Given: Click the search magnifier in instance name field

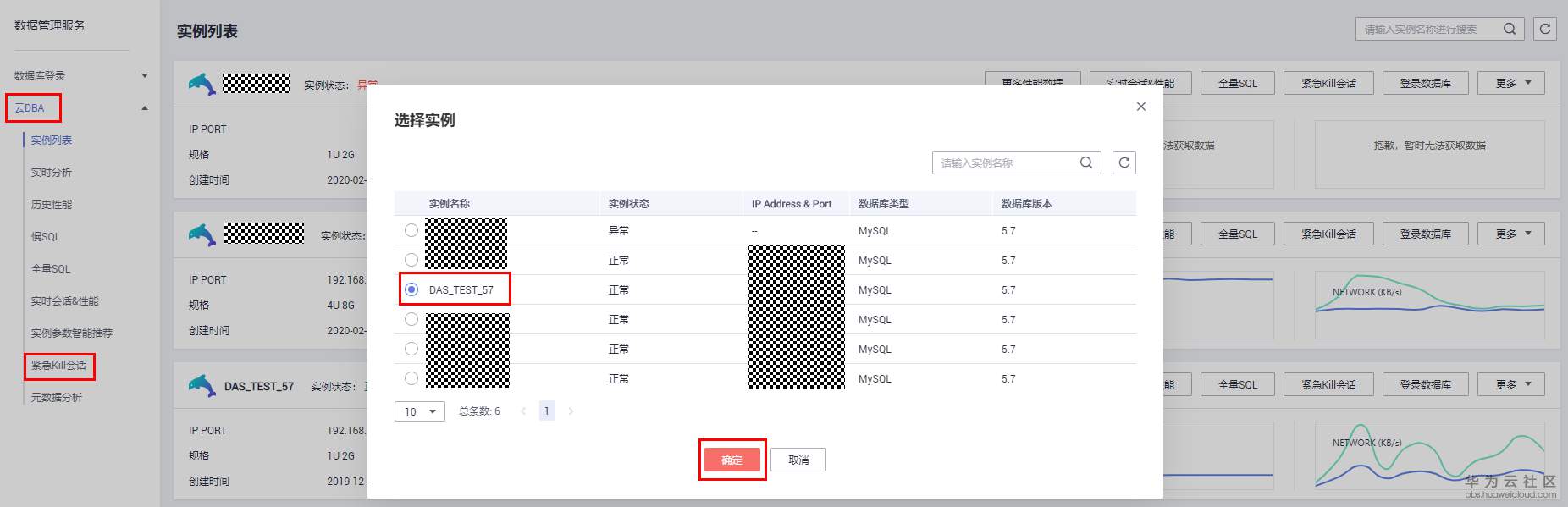Looking at the screenshot, I should click(1086, 163).
